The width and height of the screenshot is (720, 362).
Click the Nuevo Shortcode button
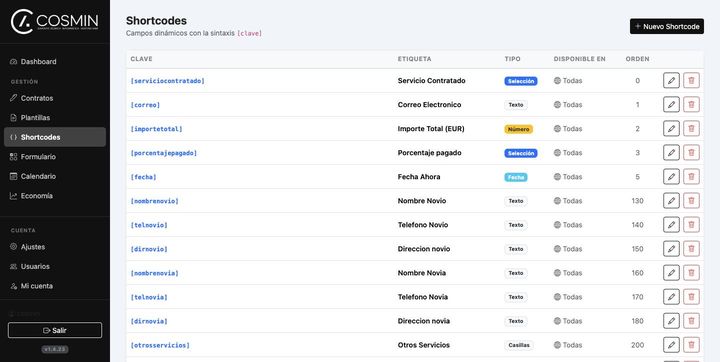tap(667, 26)
